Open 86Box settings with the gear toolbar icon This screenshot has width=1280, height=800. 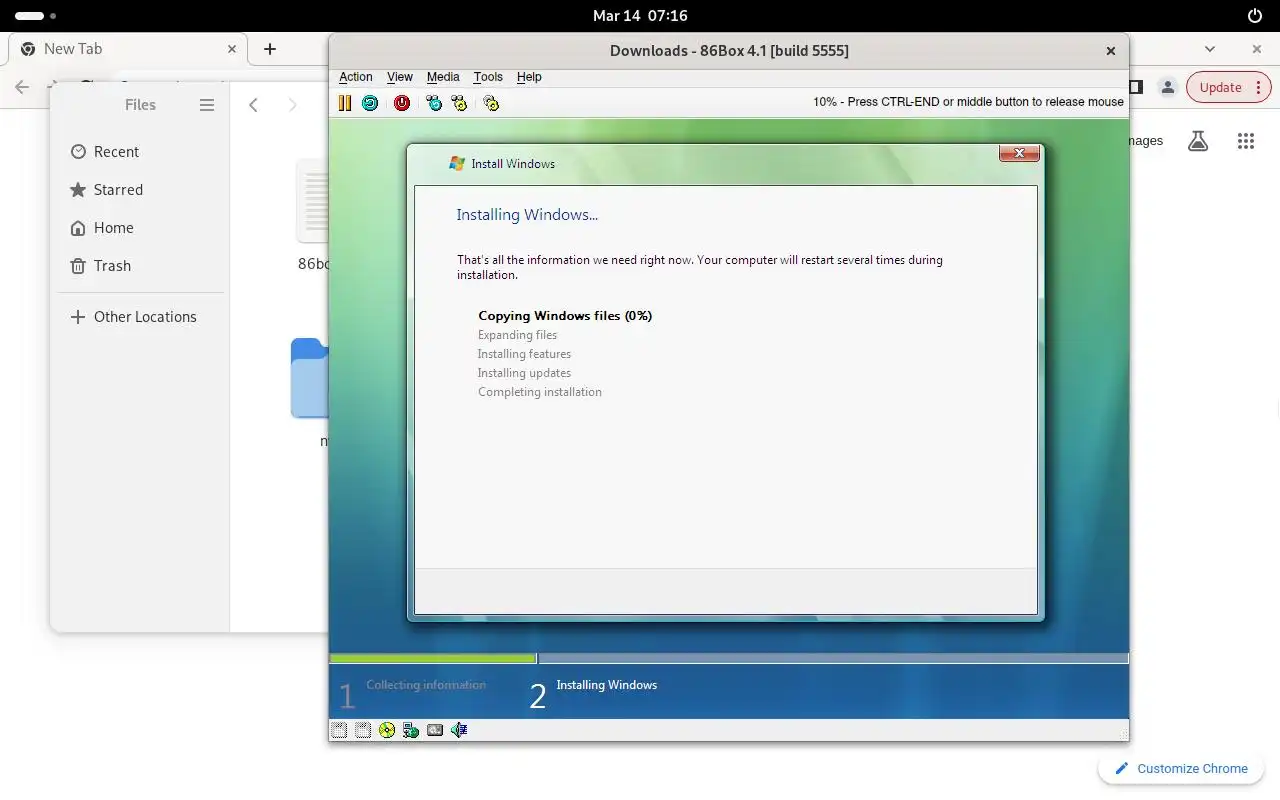click(491, 102)
